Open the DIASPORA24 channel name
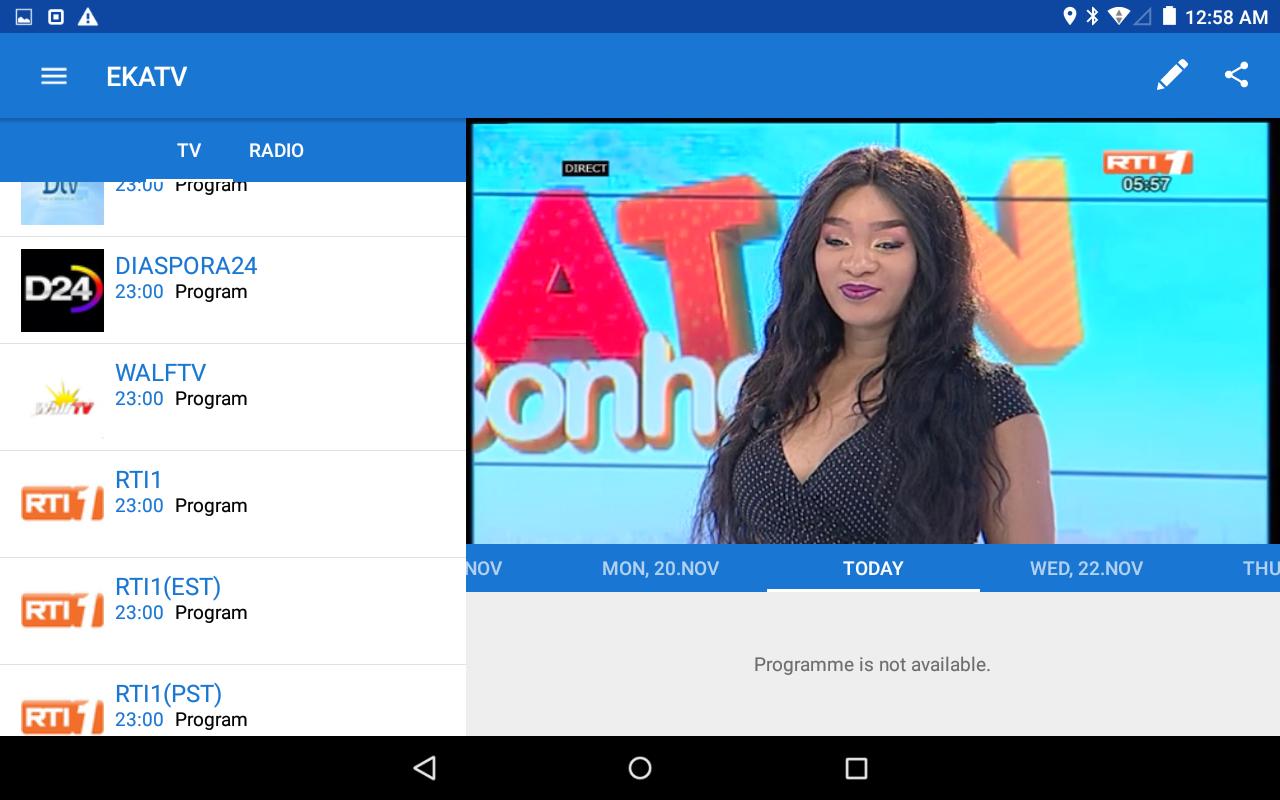Image resolution: width=1280 pixels, height=800 pixels. coord(186,266)
